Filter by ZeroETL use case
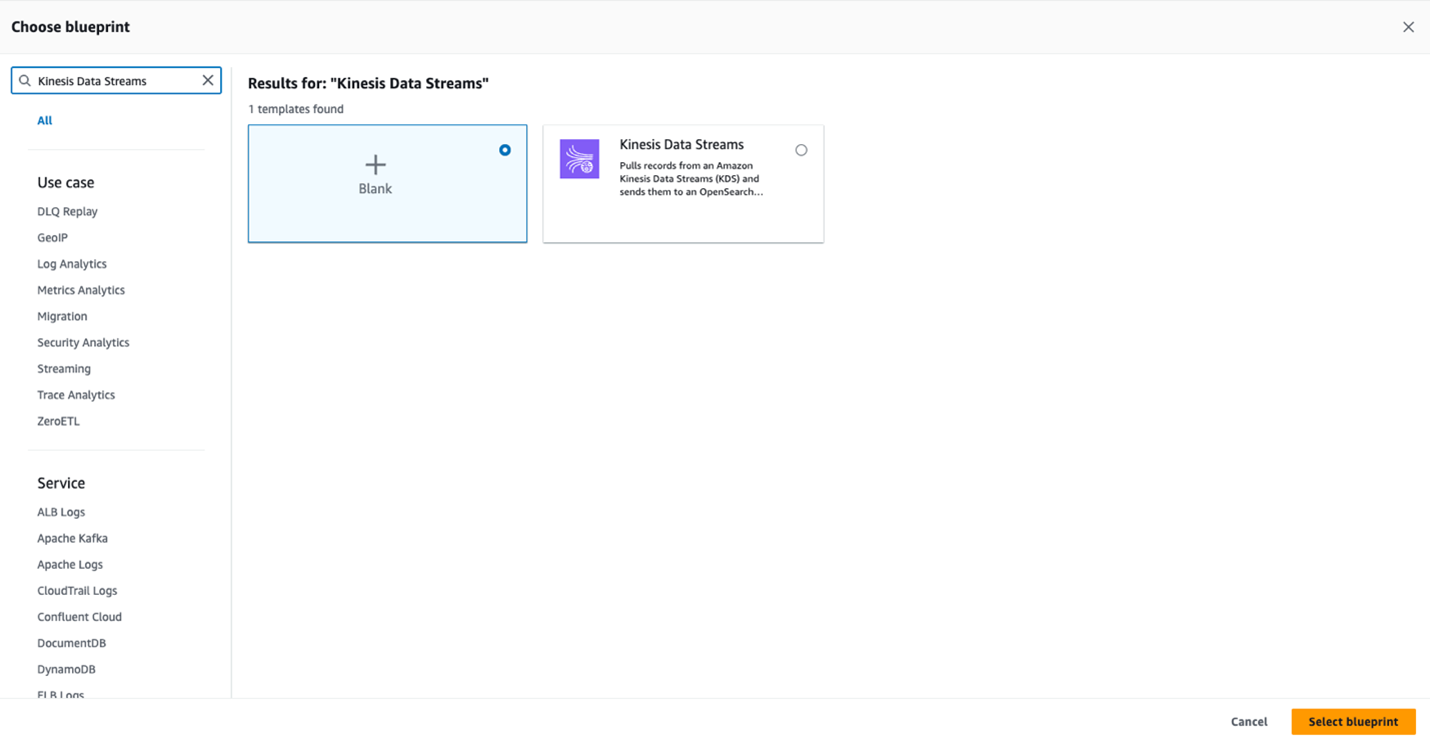The height and width of the screenshot is (739, 1430). coord(58,421)
